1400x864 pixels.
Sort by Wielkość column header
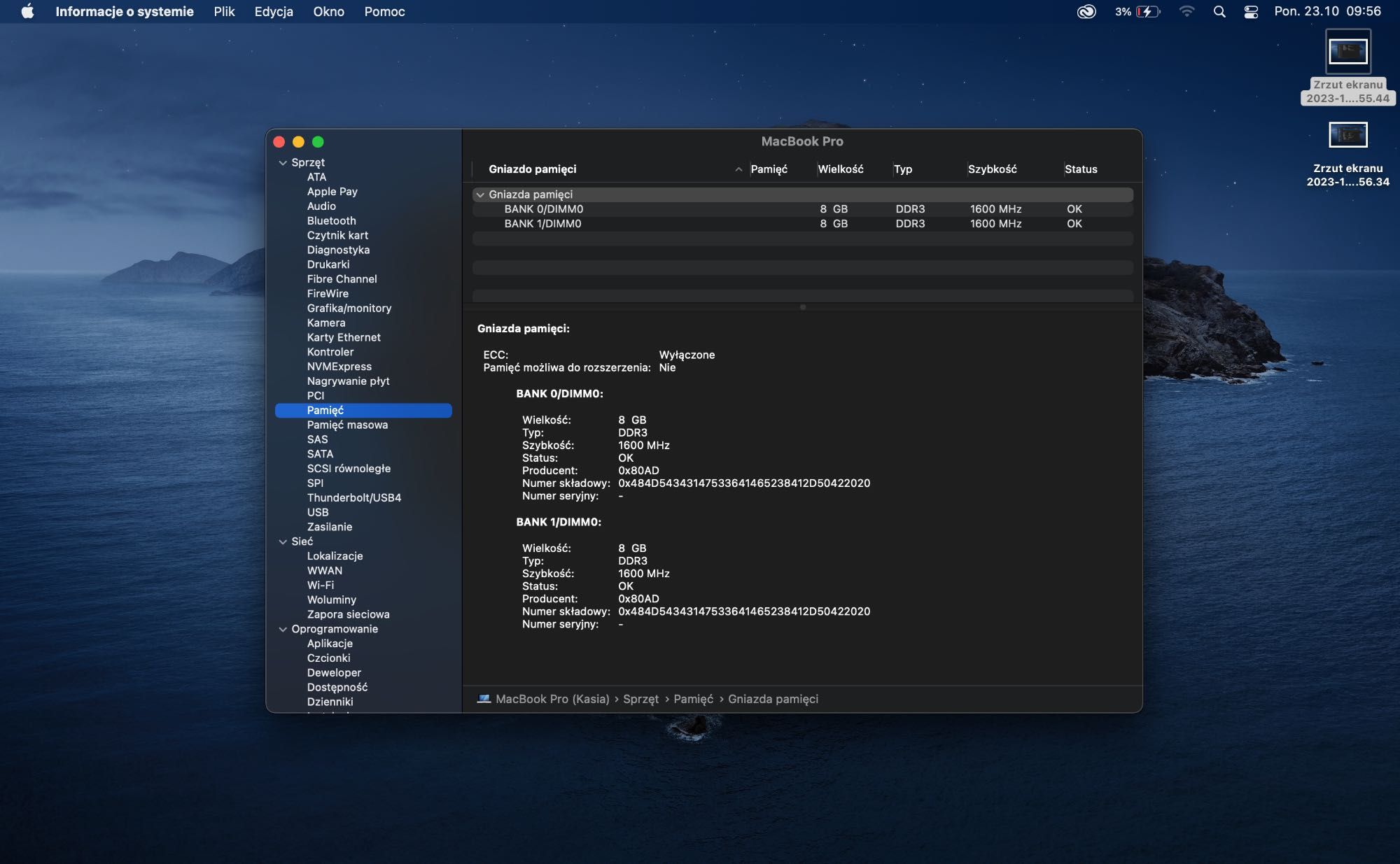(x=840, y=169)
